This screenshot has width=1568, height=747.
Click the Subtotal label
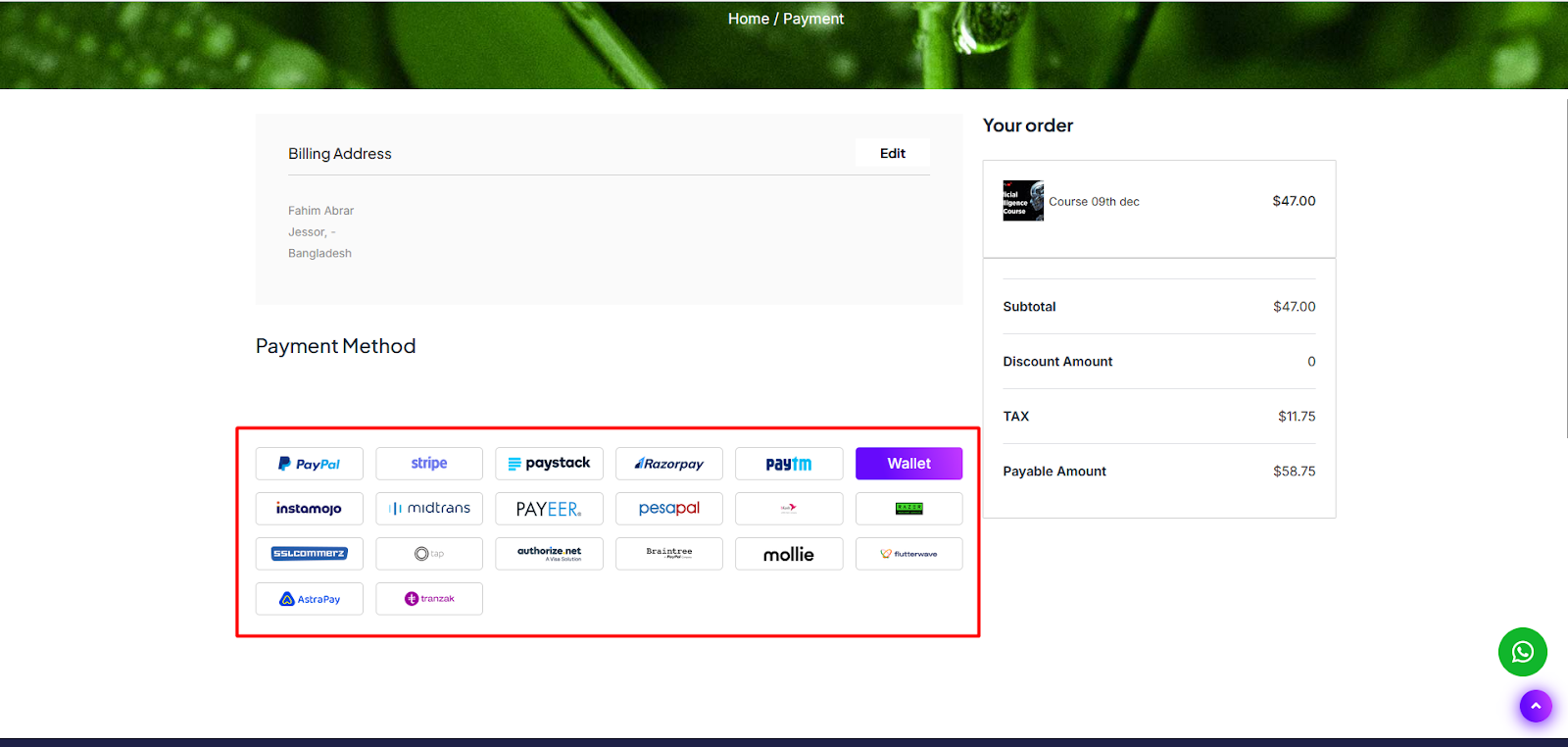click(x=1029, y=307)
